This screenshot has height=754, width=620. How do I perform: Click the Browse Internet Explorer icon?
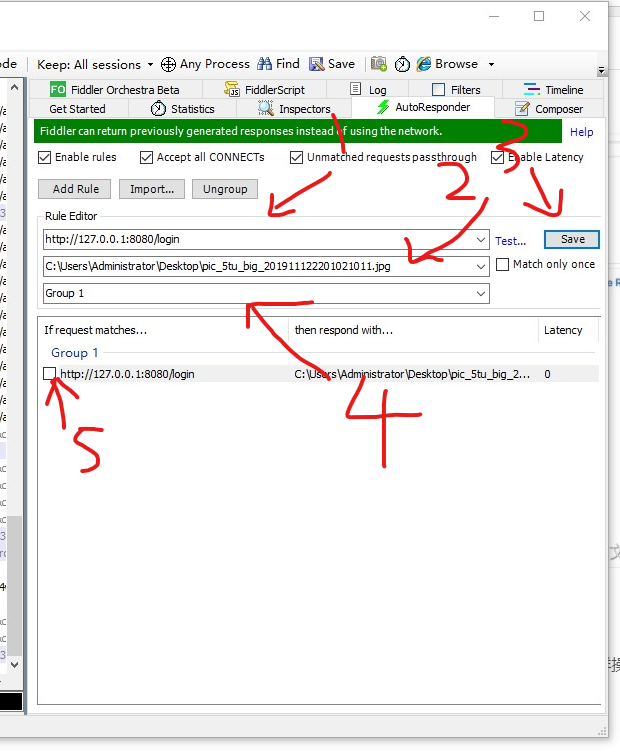(424, 64)
